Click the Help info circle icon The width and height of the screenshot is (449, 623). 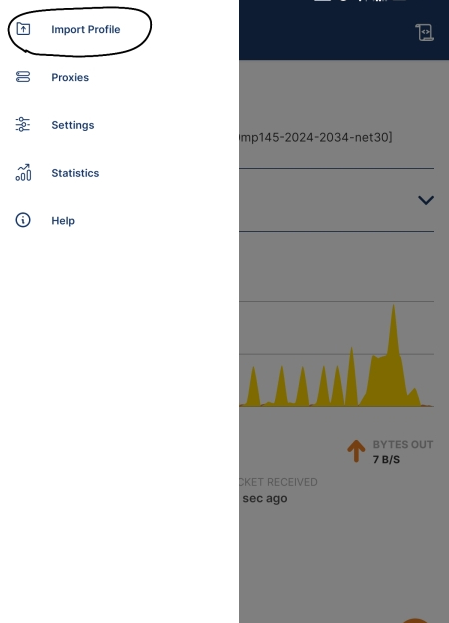pyautogui.click(x=23, y=220)
